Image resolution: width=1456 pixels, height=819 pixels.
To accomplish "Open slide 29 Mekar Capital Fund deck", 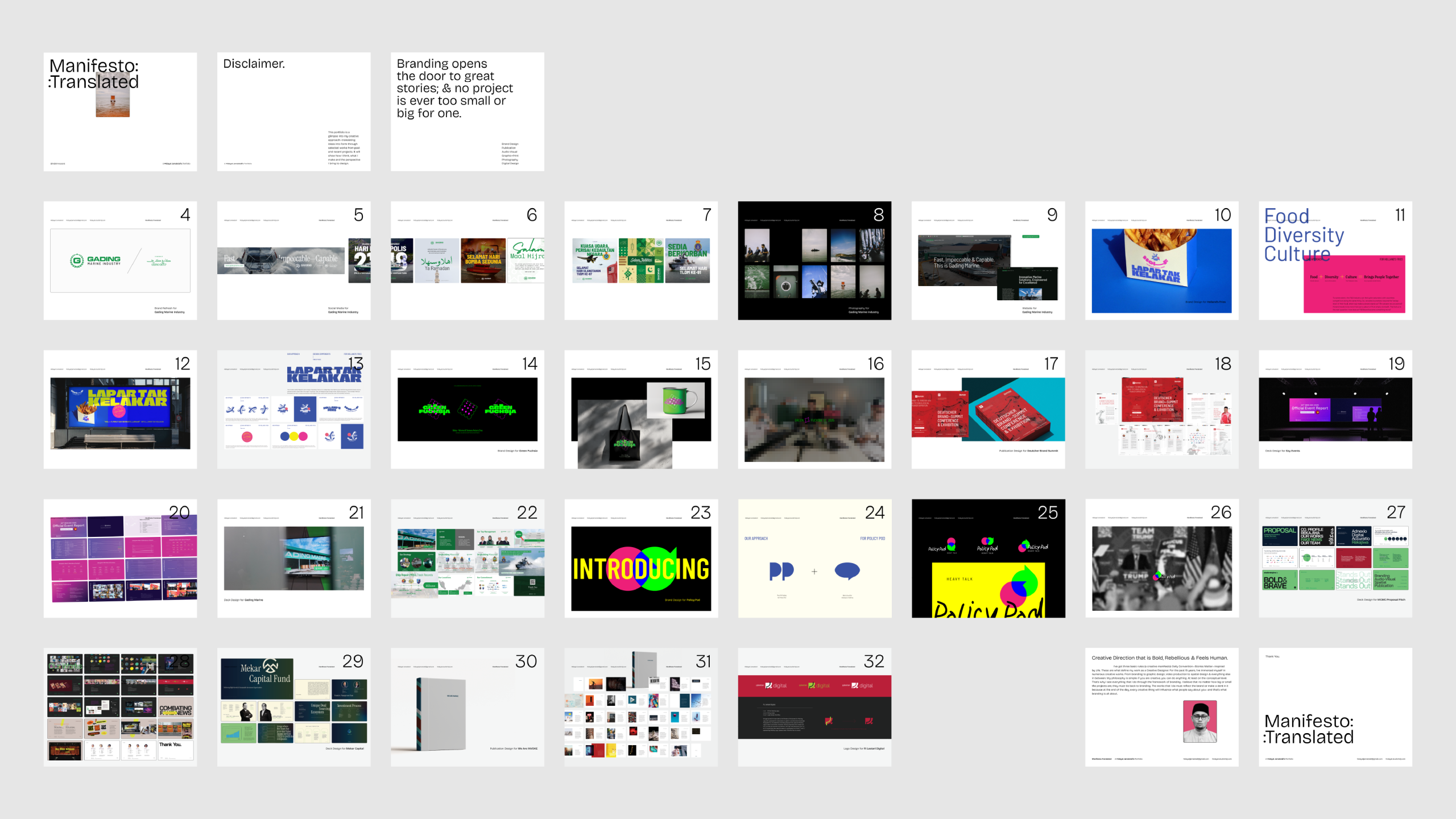I will (293, 707).
